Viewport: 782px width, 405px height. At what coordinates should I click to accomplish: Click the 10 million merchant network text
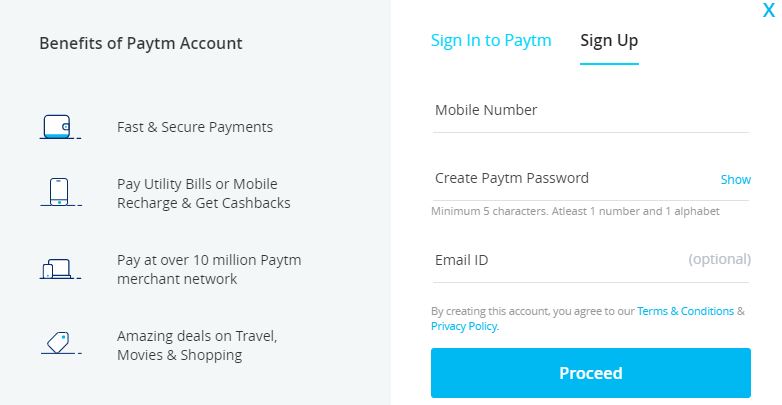(x=209, y=270)
